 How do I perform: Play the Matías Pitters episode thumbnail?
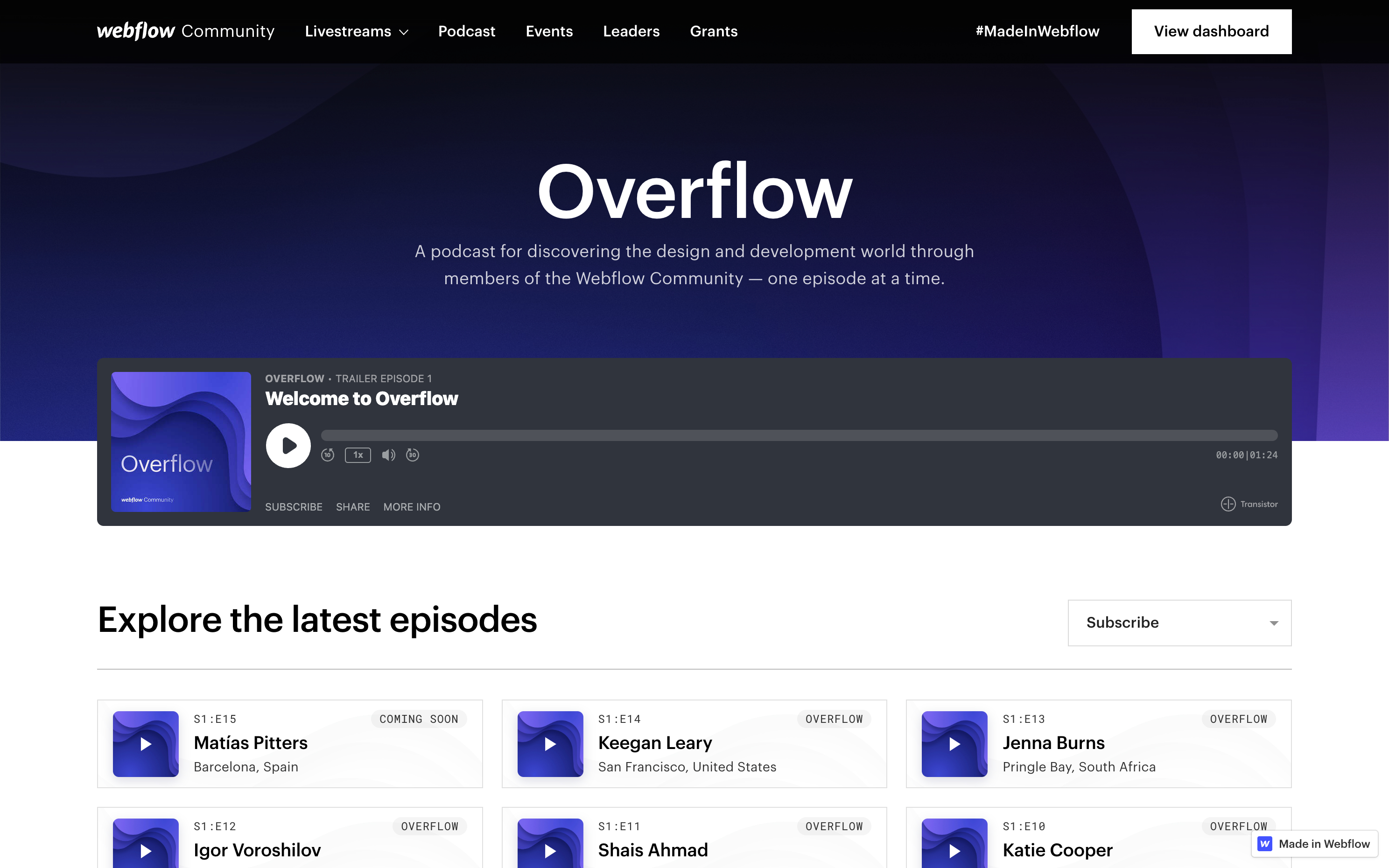(x=146, y=744)
